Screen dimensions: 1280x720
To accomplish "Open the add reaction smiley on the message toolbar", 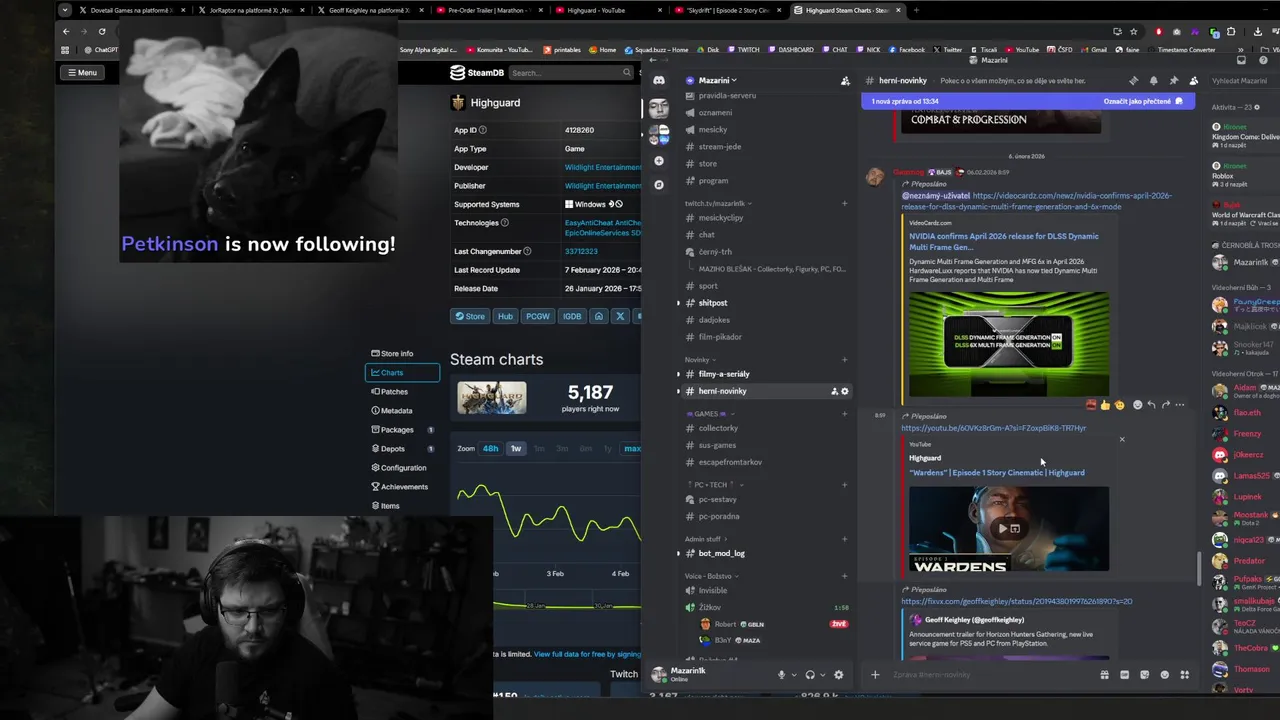I will pos(1137,405).
